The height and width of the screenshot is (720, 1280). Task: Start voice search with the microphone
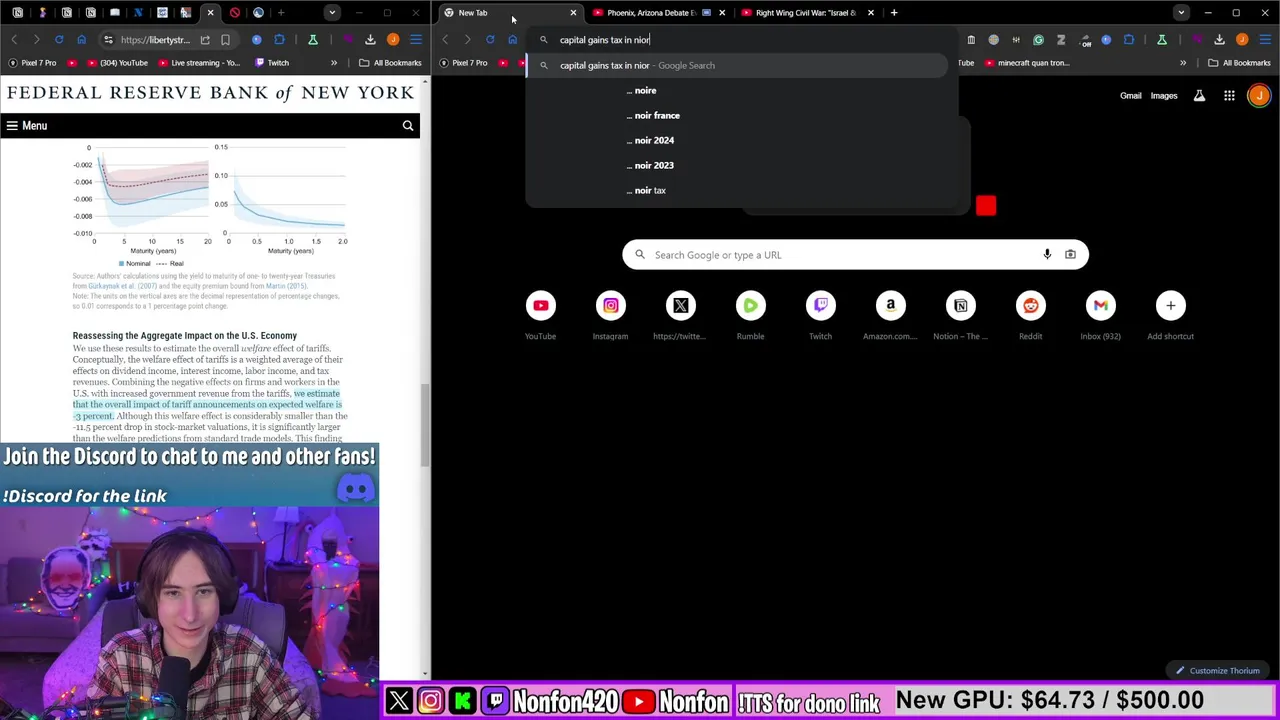coord(1047,255)
